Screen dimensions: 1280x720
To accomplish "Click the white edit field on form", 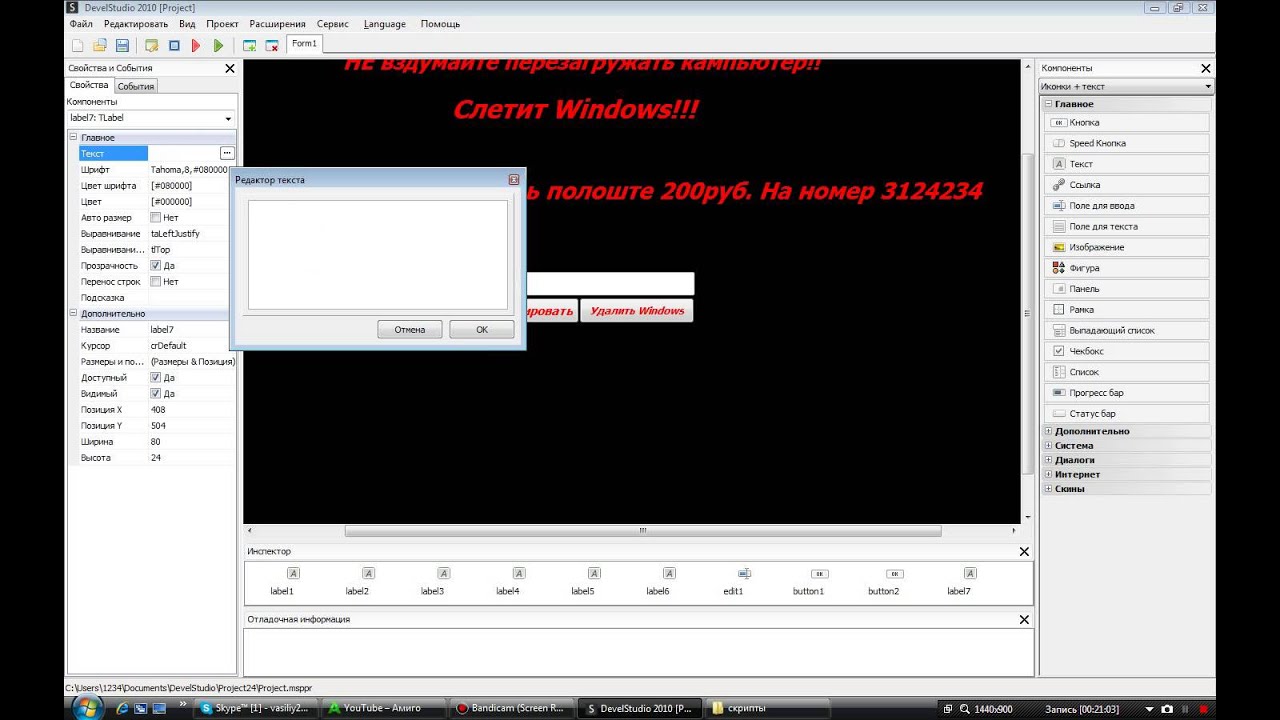I will coord(610,284).
